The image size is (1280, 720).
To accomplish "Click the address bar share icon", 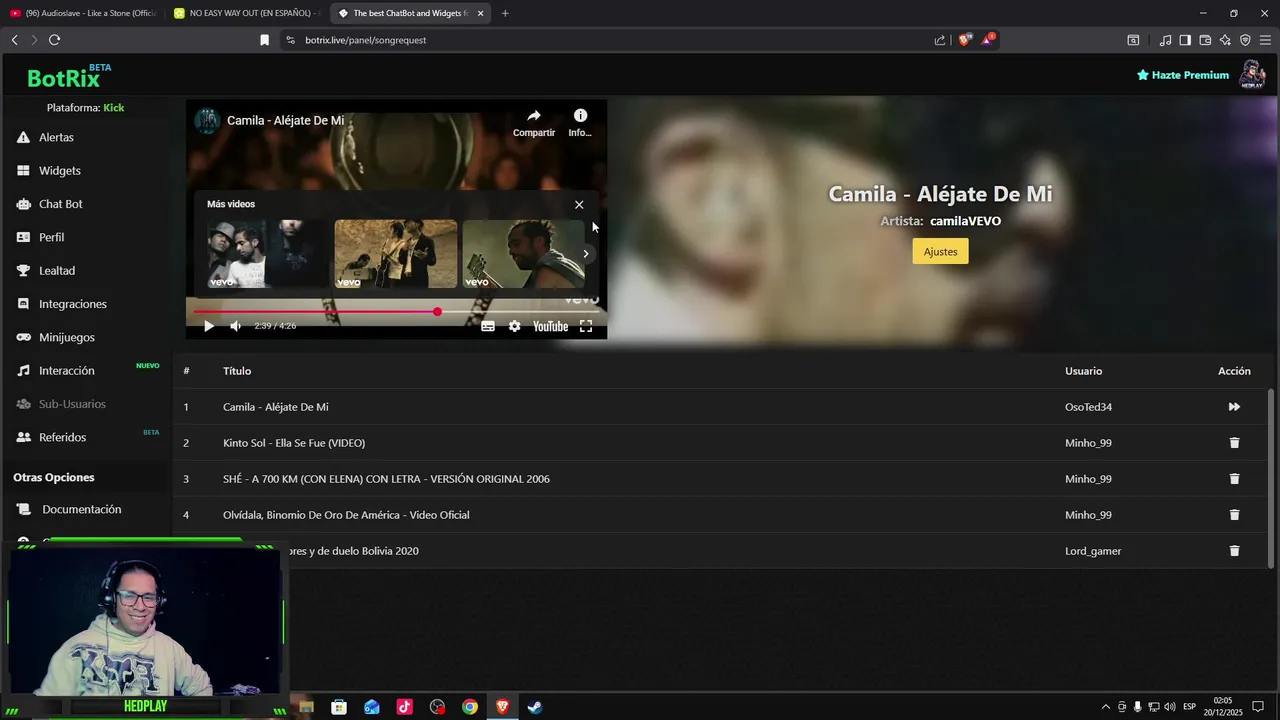I will coord(940,40).
